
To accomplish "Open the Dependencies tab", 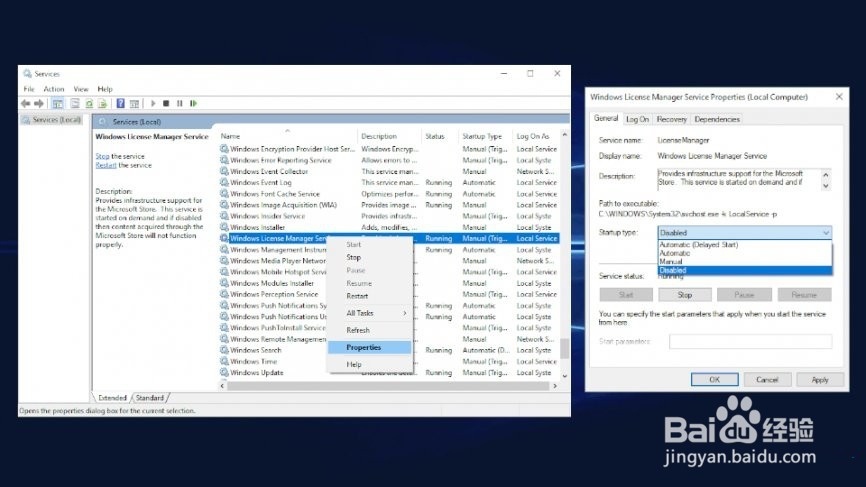I will click(x=716, y=119).
